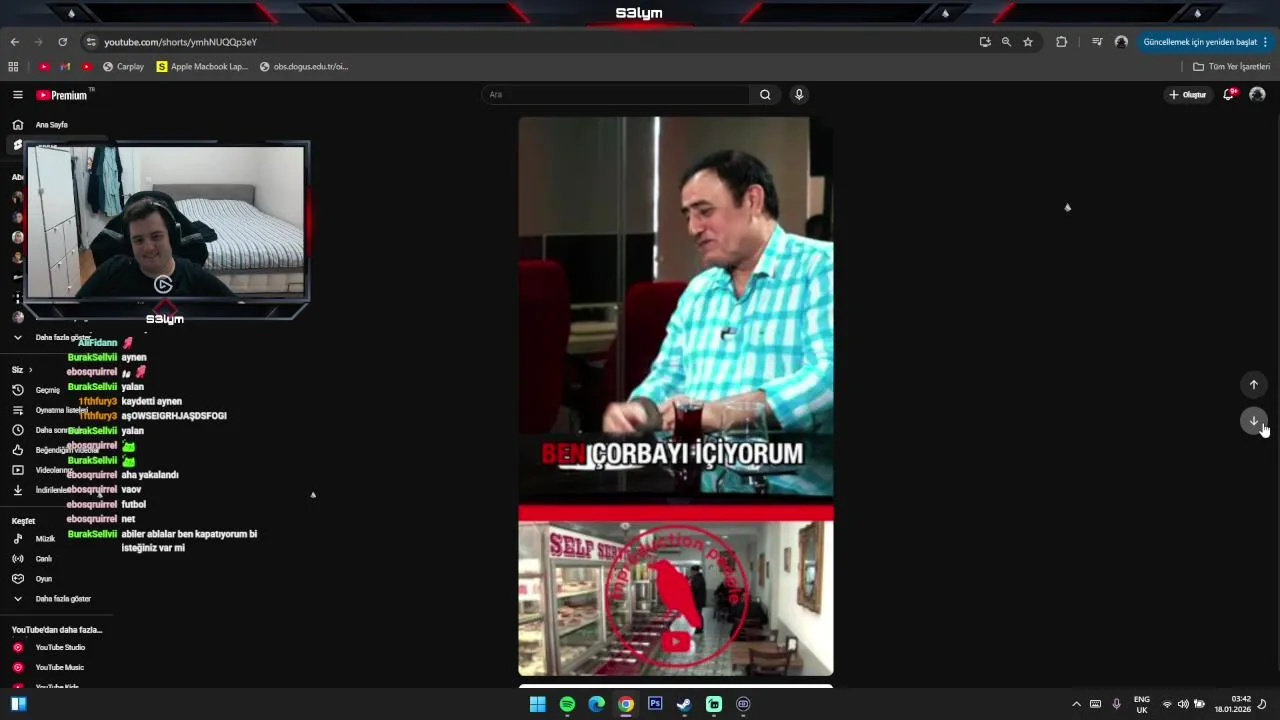Open the Chrome apps grid in bookmarks bar
This screenshot has height=720, width=1280.
[13, 67]
